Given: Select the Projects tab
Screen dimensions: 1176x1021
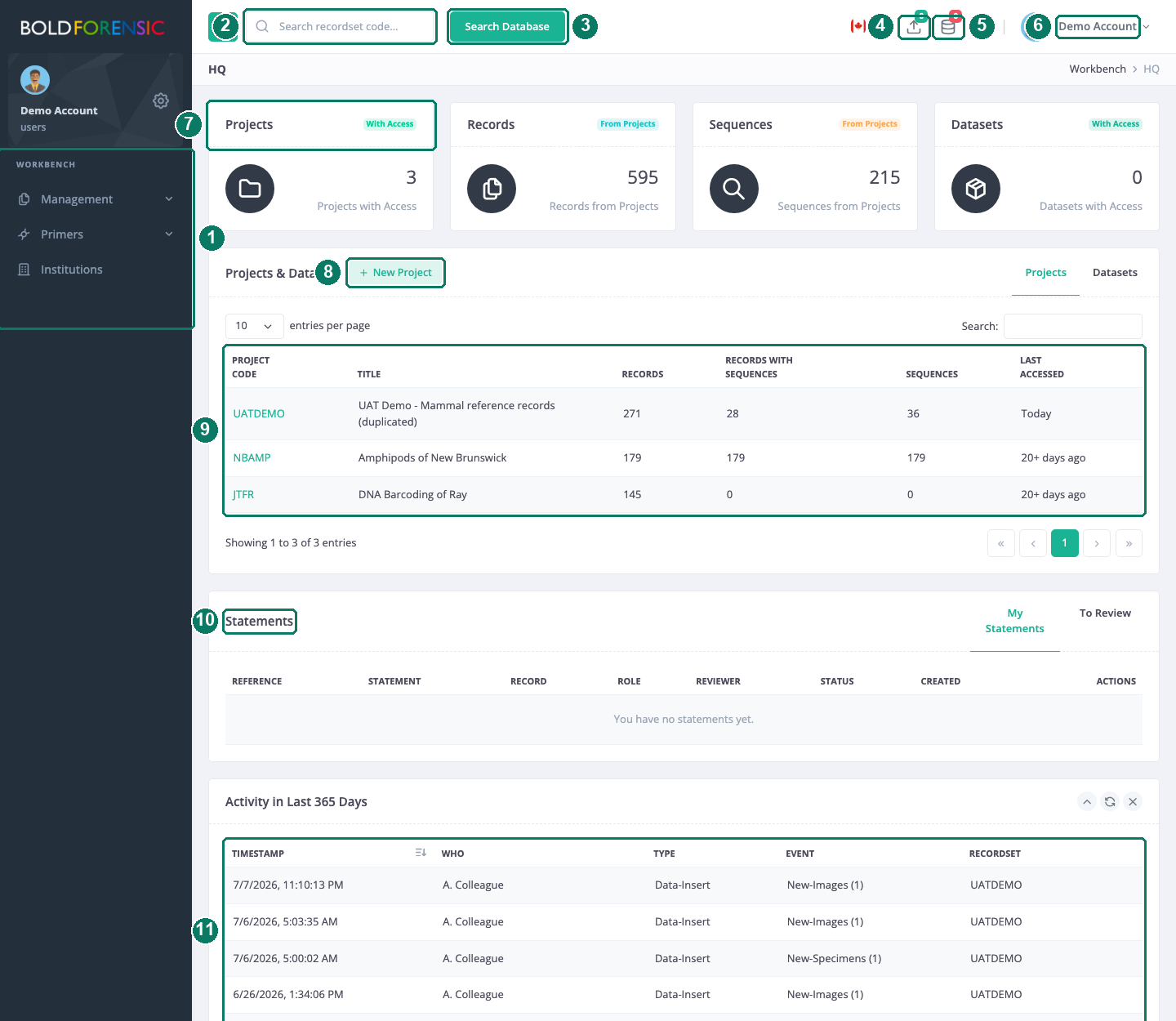Looking at the screenshot, I should pyautogui.click(x=1046, y=273).
